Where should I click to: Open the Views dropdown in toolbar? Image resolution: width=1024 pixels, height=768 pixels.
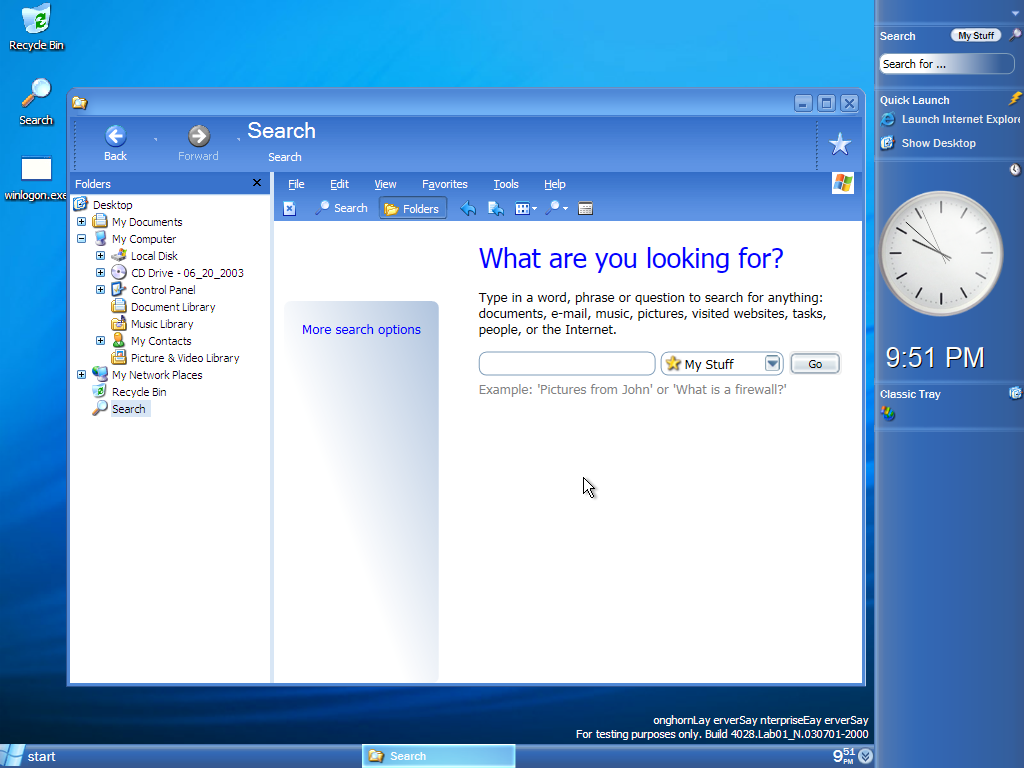(x=525, y=208)
